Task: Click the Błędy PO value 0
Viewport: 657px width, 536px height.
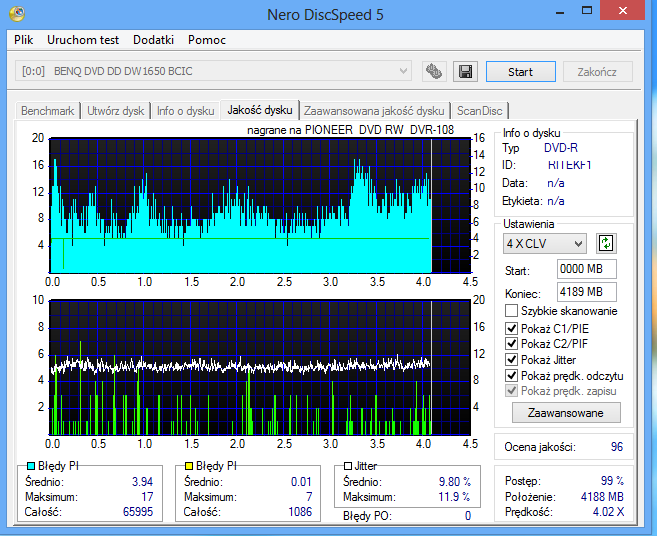Action: tap(468, 516)
